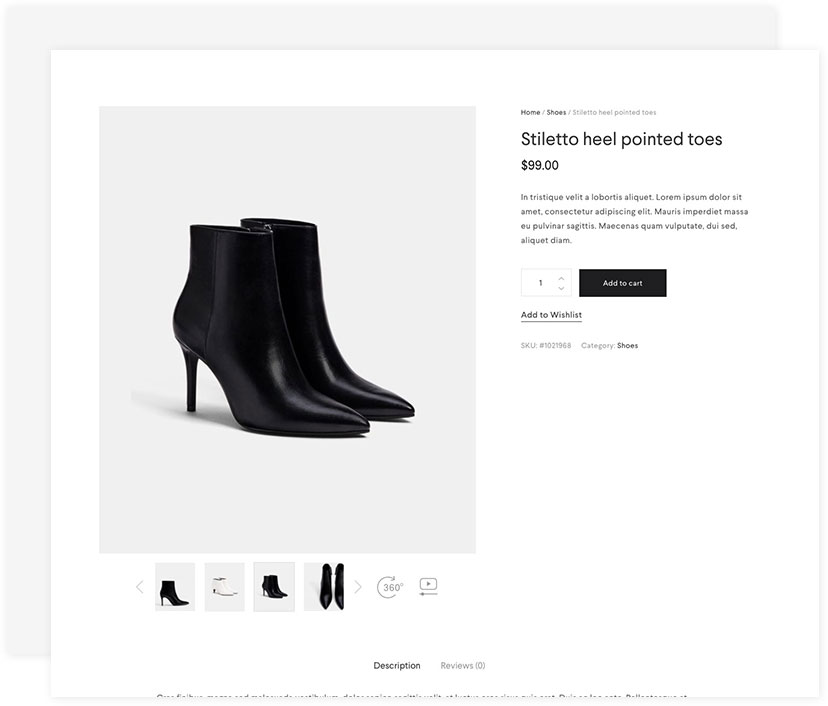Click the quantity input field
Image resolution: width=828 pixels, height=706 pixels.
pos(541,283)
